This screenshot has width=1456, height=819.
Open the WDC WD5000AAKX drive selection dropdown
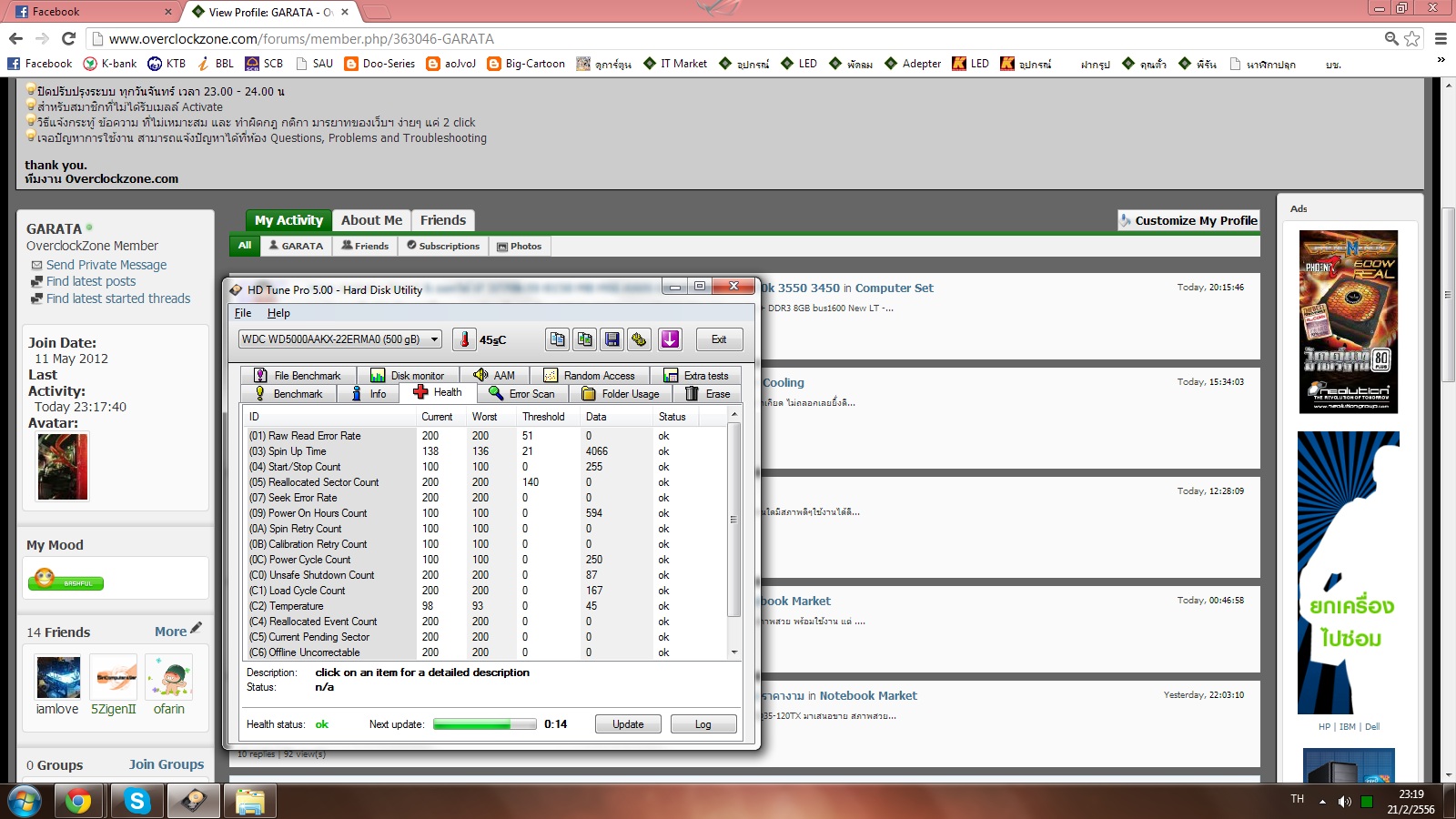[340, 339]
